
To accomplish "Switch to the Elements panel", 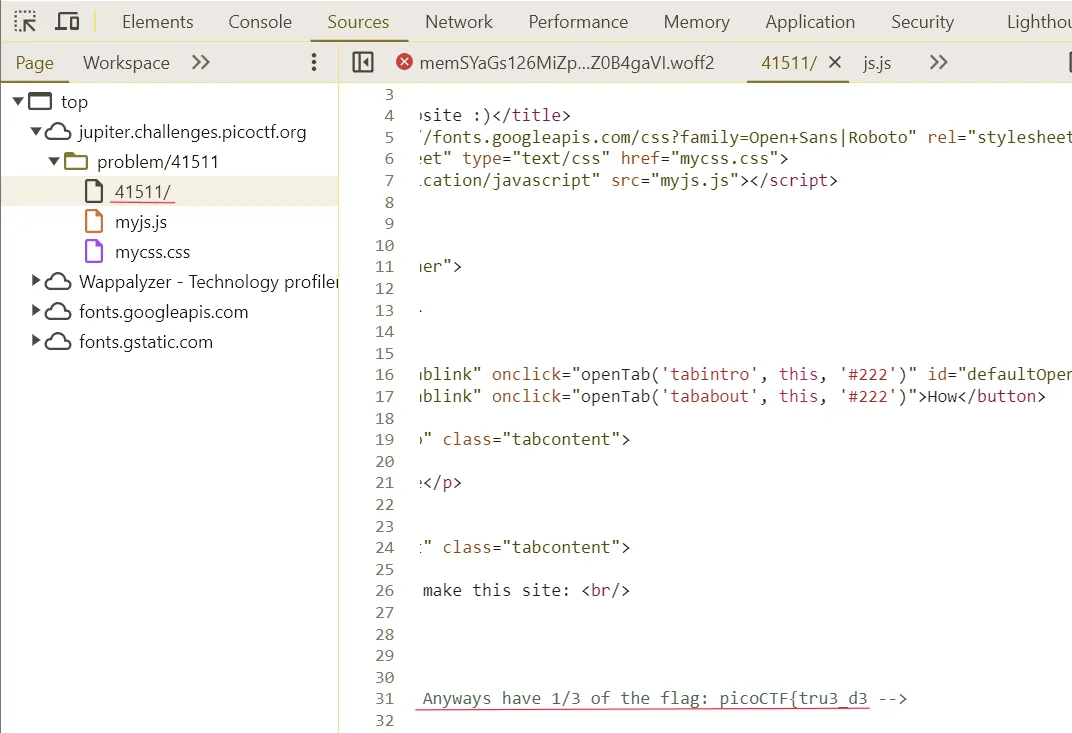I will tap(158, 22).
